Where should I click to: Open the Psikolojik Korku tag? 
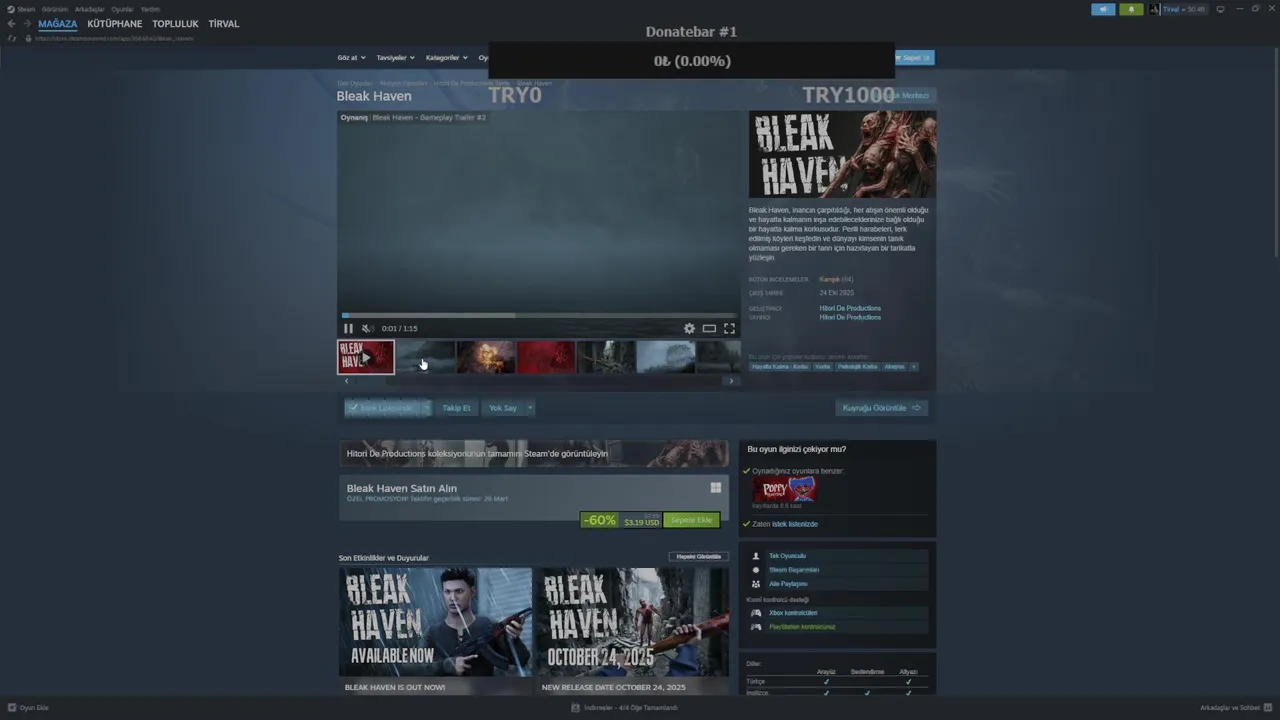coord(857,366)
